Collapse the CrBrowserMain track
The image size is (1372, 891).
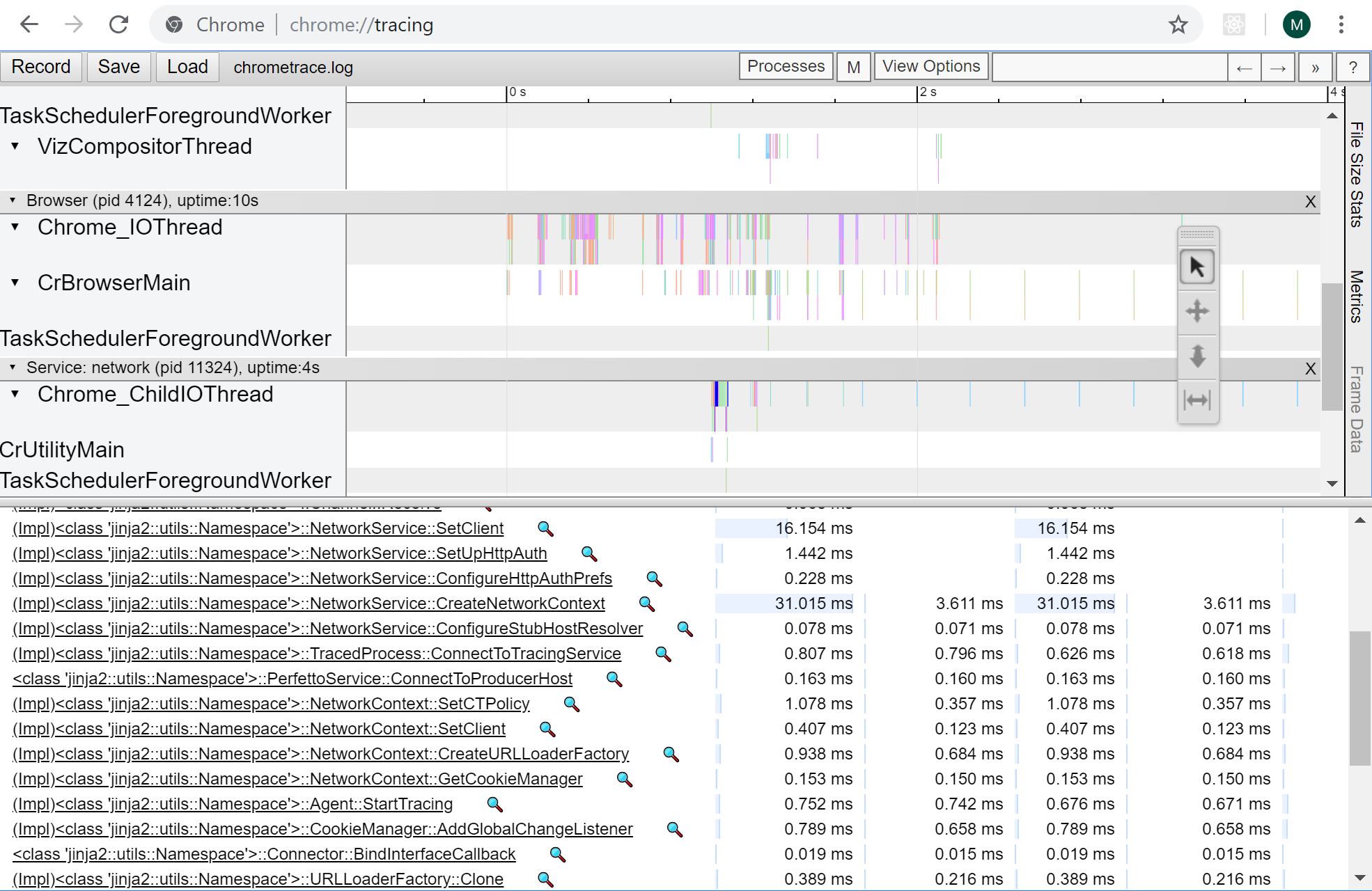(15, 283)
